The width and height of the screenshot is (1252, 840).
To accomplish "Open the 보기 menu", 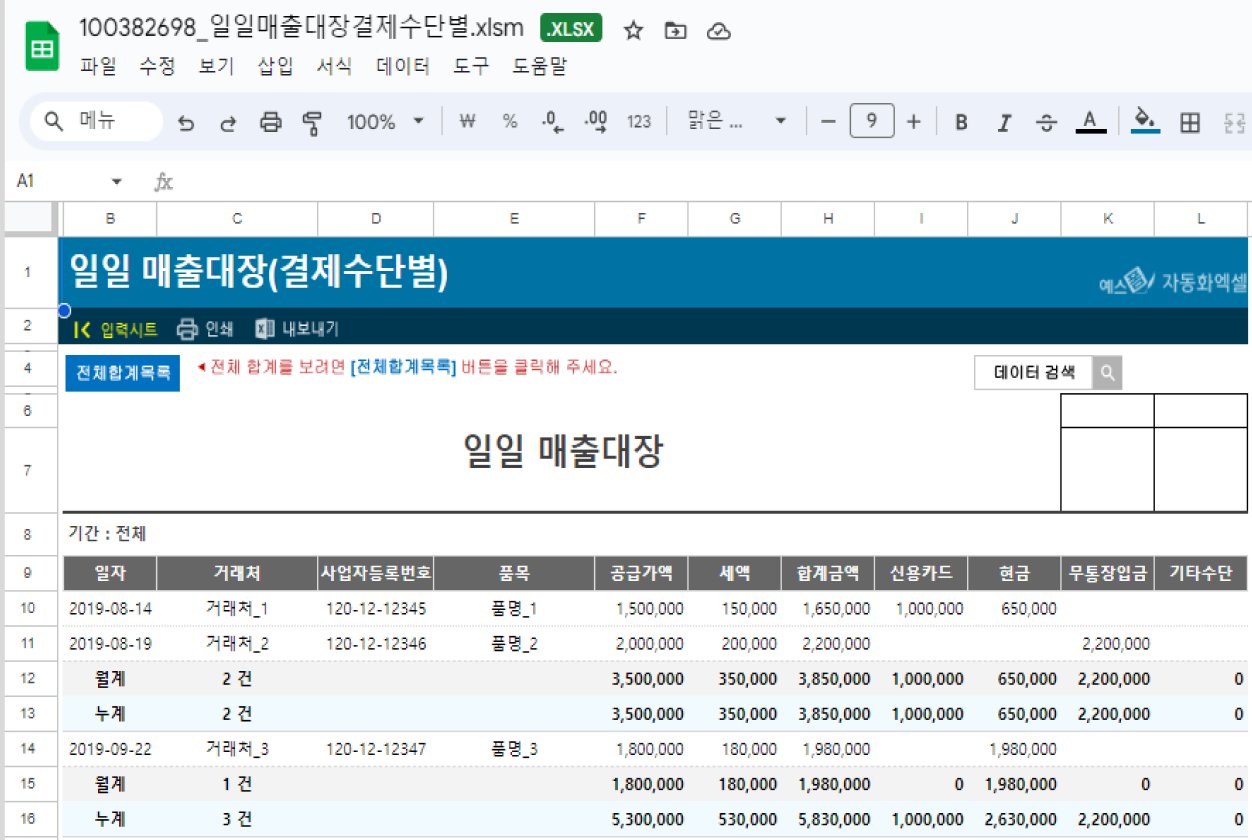I will pos(216,67).
